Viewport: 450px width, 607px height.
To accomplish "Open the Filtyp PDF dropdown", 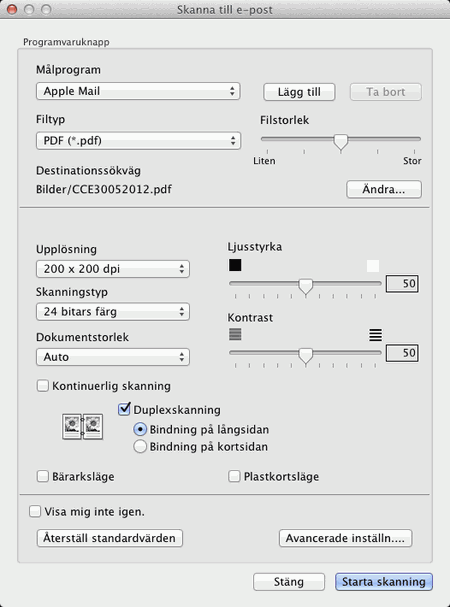I will pos(138,141).
